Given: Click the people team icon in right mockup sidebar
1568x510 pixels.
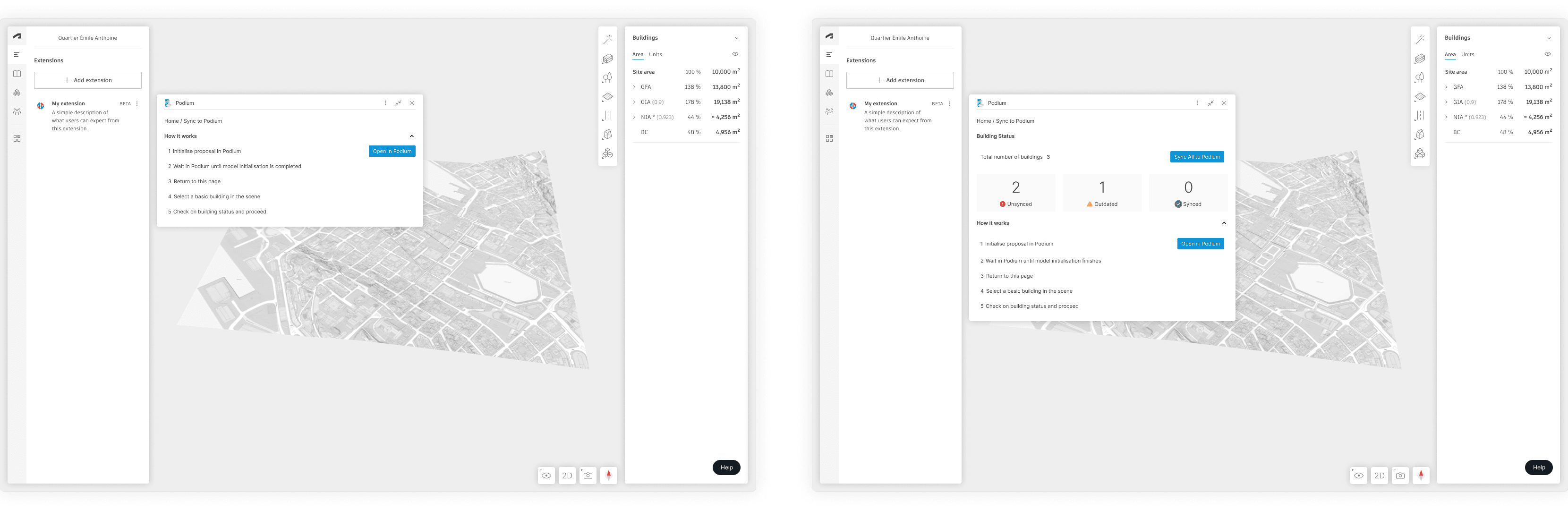Looking at the screenshot, I should [829, 111].
